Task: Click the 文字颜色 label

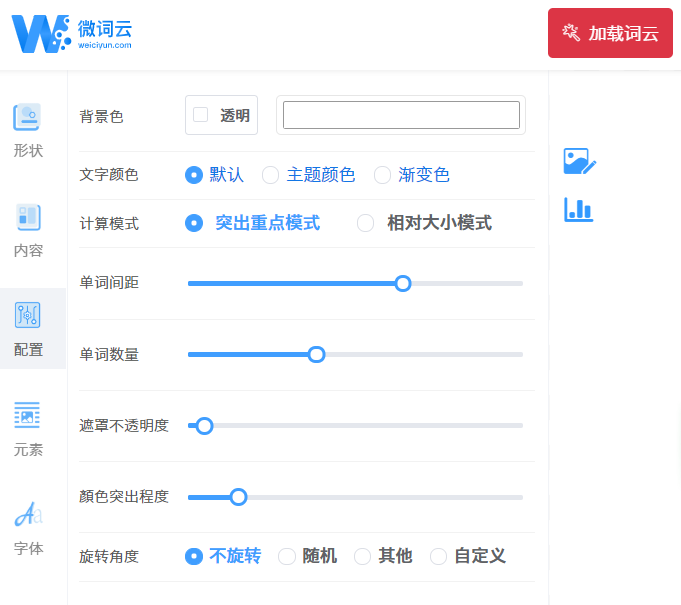Action: pos(109,175)
